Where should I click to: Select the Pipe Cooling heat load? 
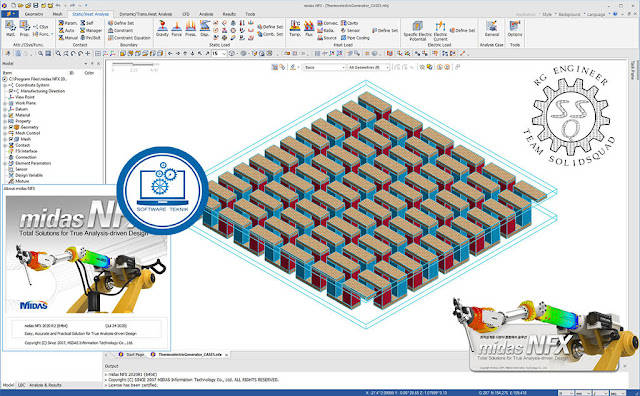pyautogui.click(x=355, y=38)
